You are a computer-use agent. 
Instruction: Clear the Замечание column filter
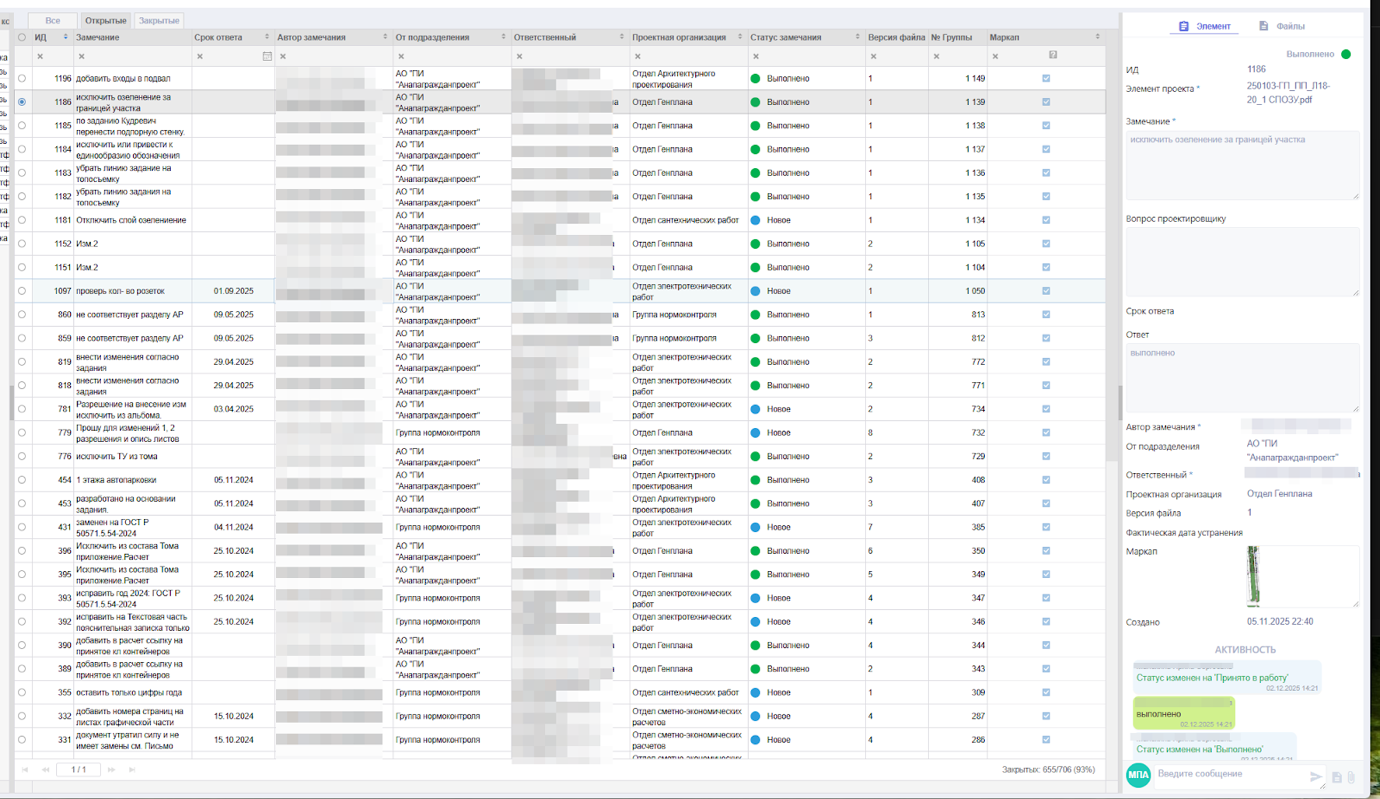click(82, 56)
